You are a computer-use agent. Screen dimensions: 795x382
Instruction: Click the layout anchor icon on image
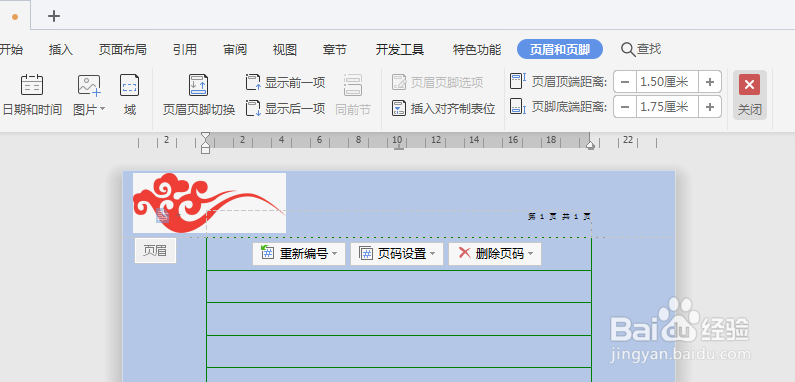[x=162, y=216]
